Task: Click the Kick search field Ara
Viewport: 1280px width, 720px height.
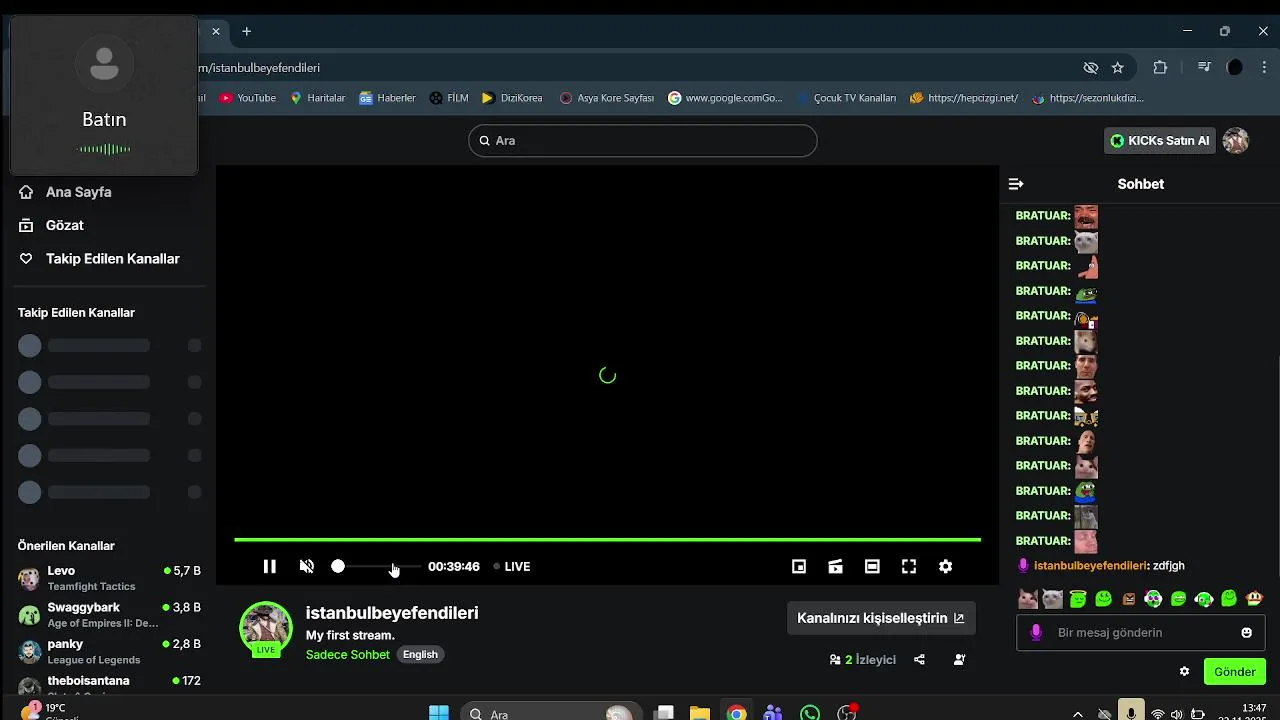Action: pyautogui.click(x=643, y=141)
